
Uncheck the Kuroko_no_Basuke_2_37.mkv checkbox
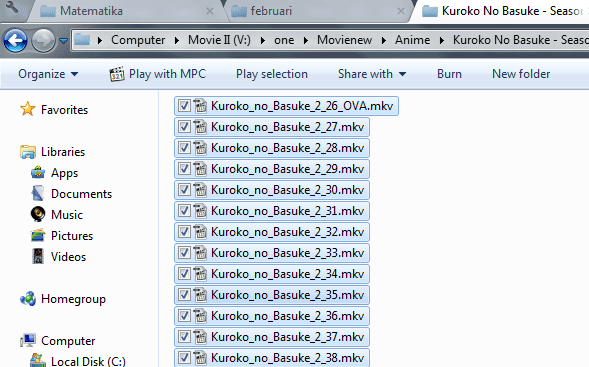[184, 337]
